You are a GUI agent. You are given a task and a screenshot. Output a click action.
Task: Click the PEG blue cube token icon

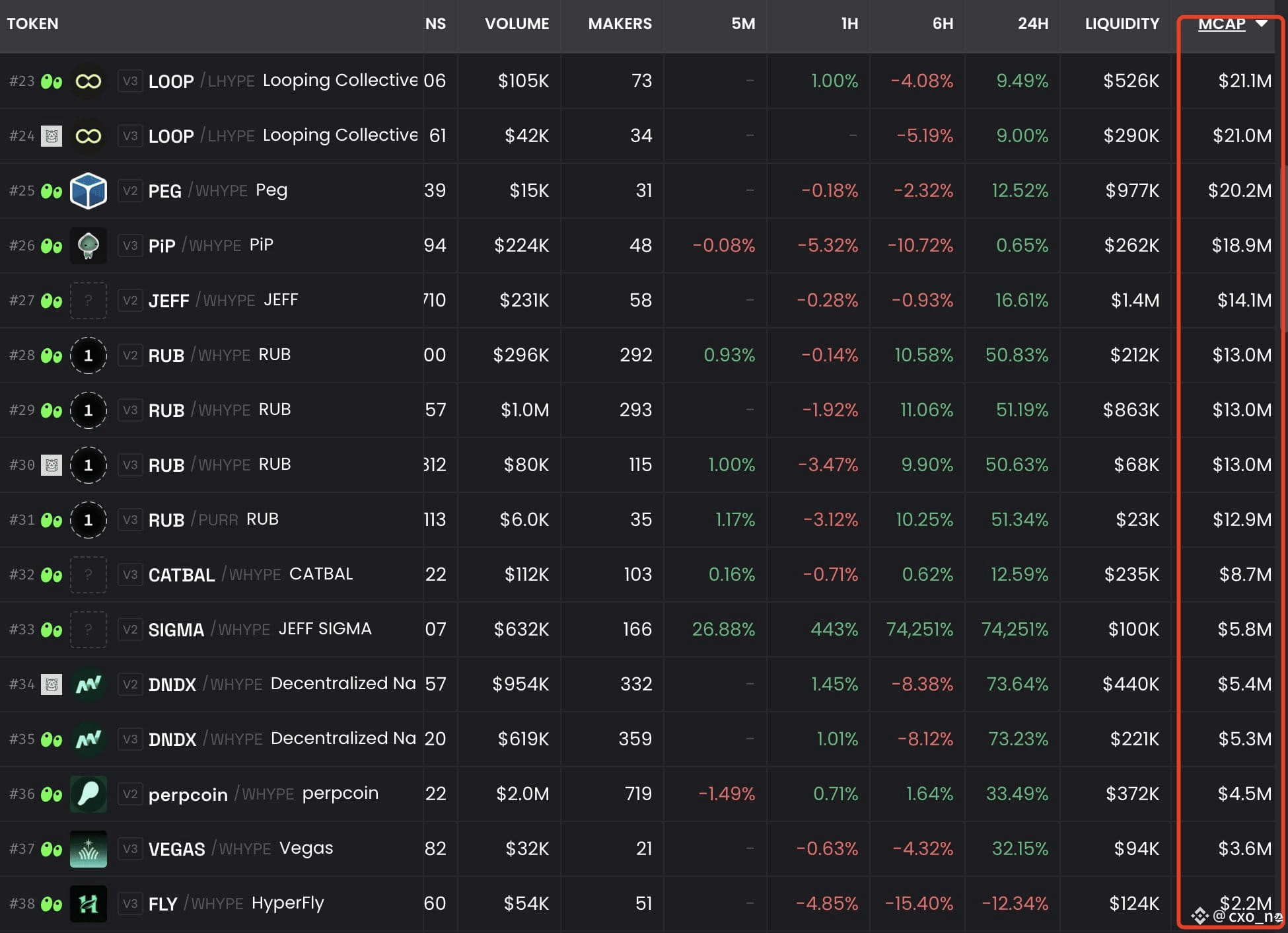89,191
